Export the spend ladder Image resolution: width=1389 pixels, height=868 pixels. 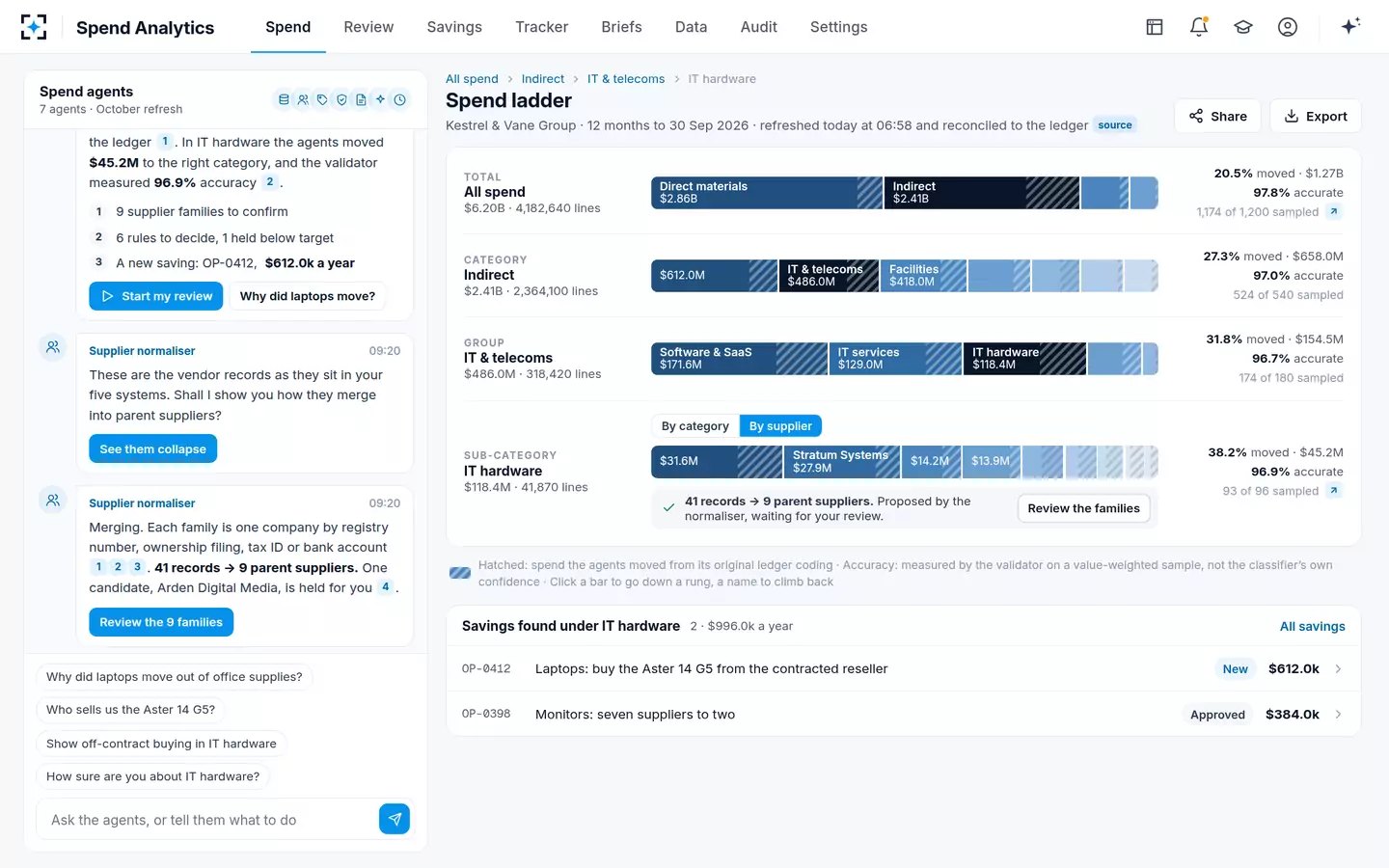pyautogui.click(x=1316, y=116)
